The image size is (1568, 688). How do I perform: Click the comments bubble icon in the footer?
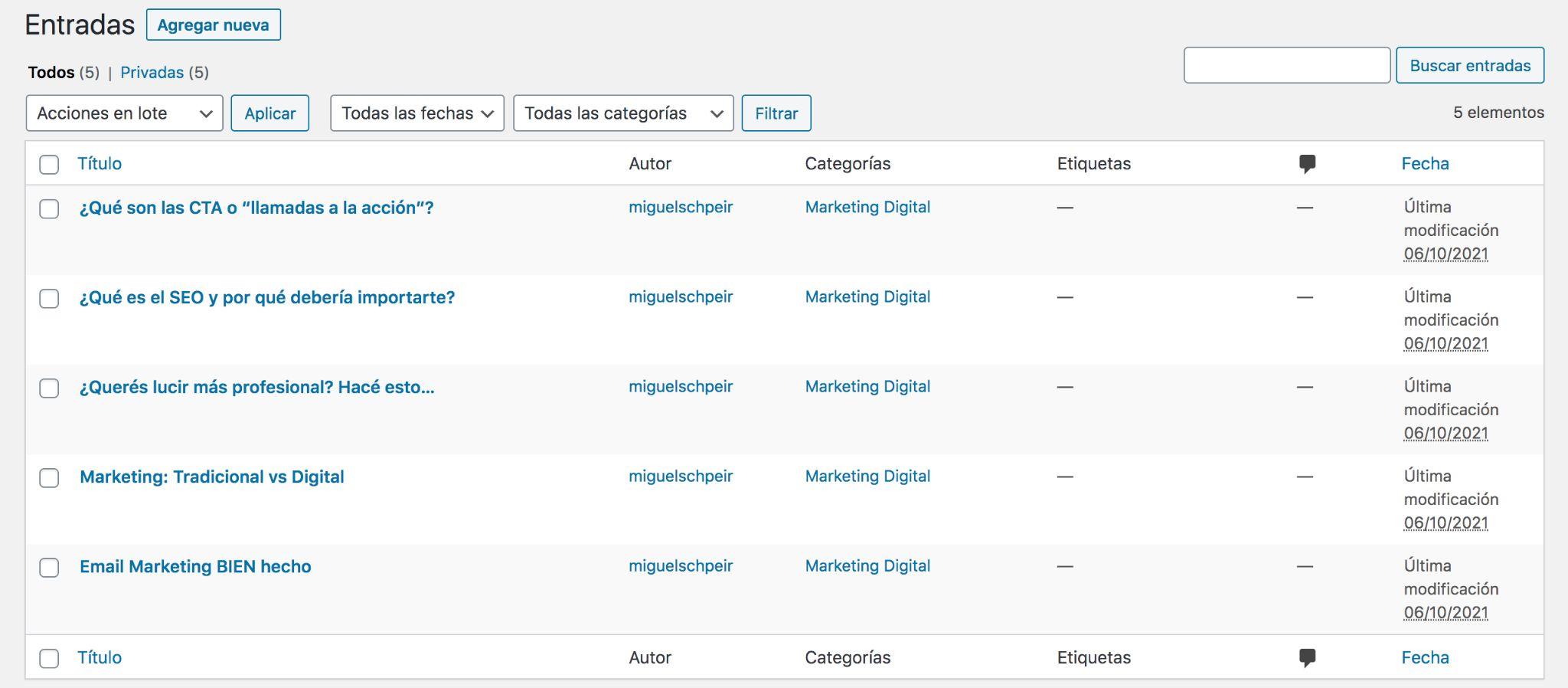point(1307,658)
